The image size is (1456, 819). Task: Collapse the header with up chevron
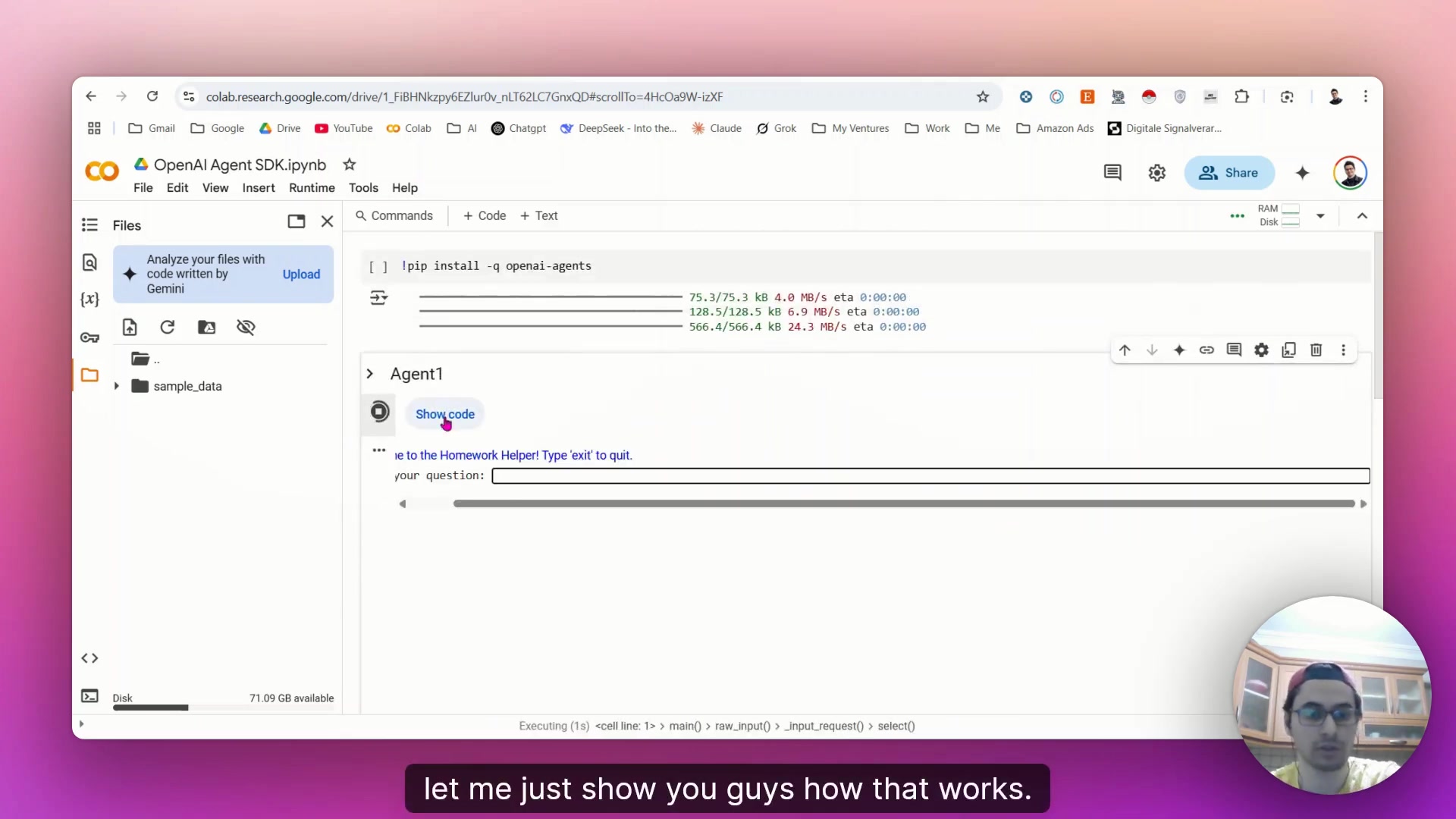(x=1362, y=216)
